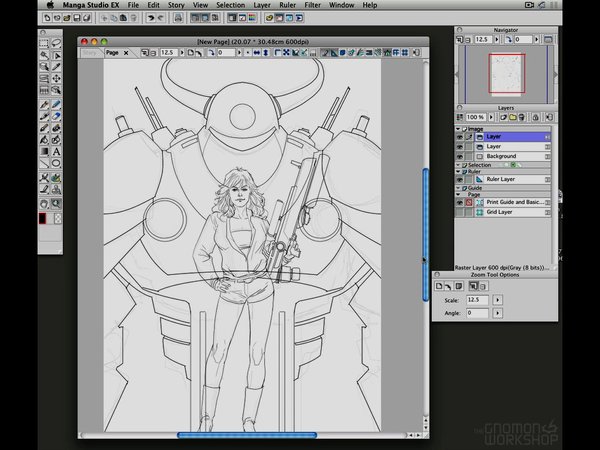Click the trash icon in Layers panel
600x450 pixels.
pyautogui.click(x=522, y=117)
